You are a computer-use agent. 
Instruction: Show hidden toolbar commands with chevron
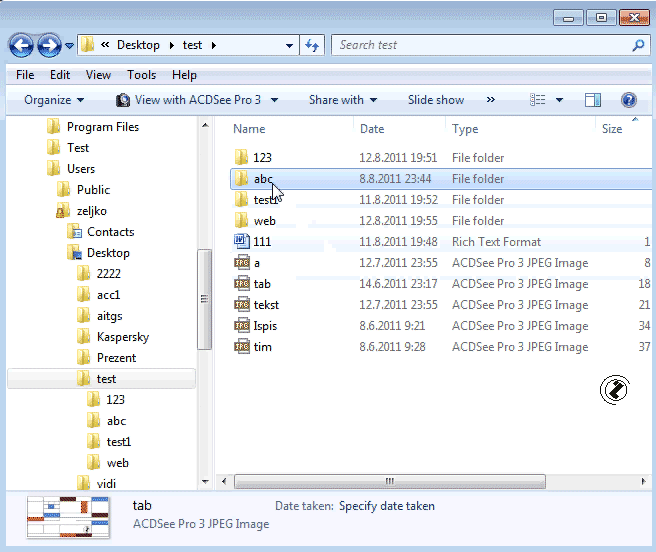coord(491,100)
